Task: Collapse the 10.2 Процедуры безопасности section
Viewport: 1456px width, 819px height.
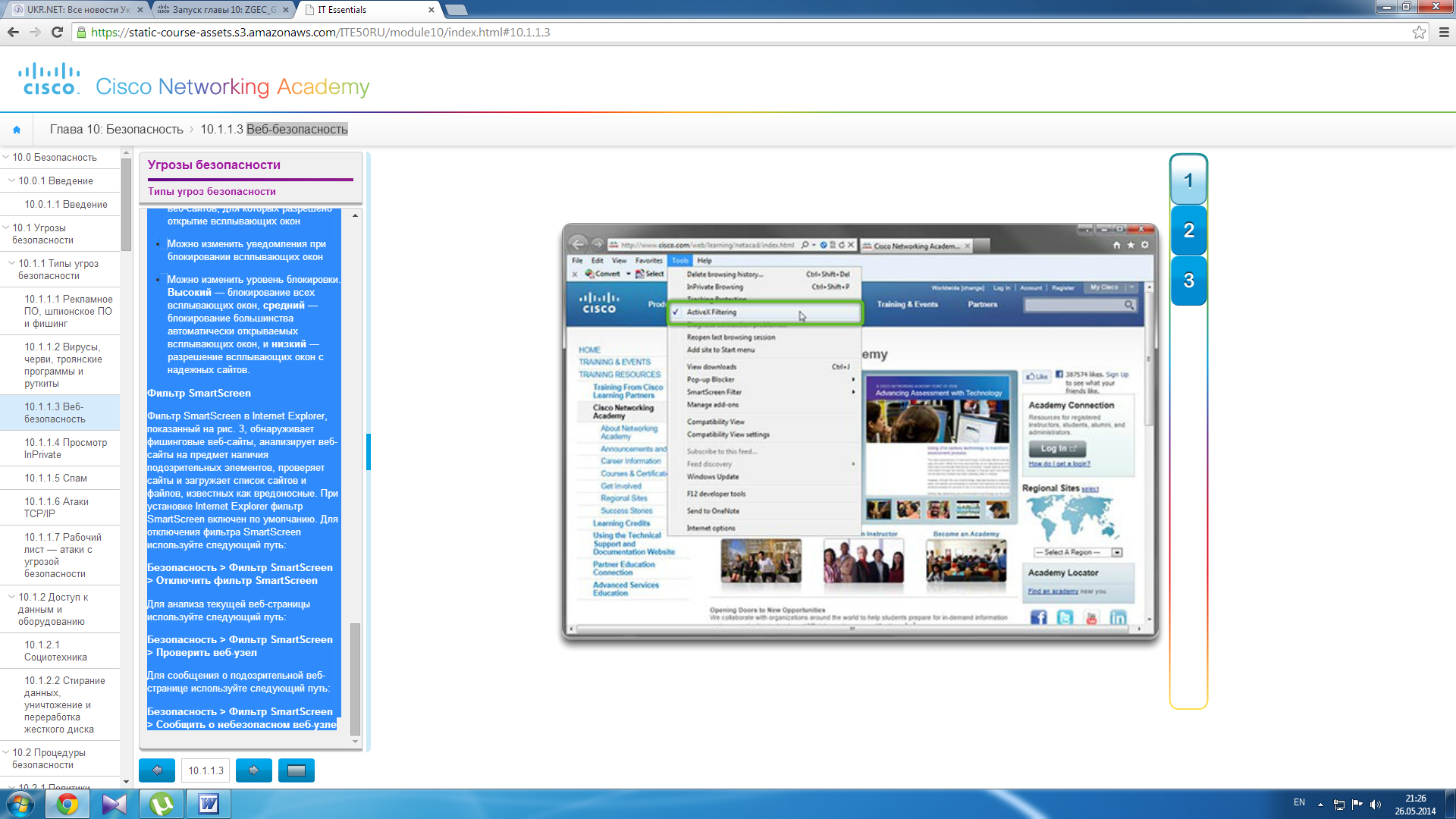Action: (x=6, y=752)
